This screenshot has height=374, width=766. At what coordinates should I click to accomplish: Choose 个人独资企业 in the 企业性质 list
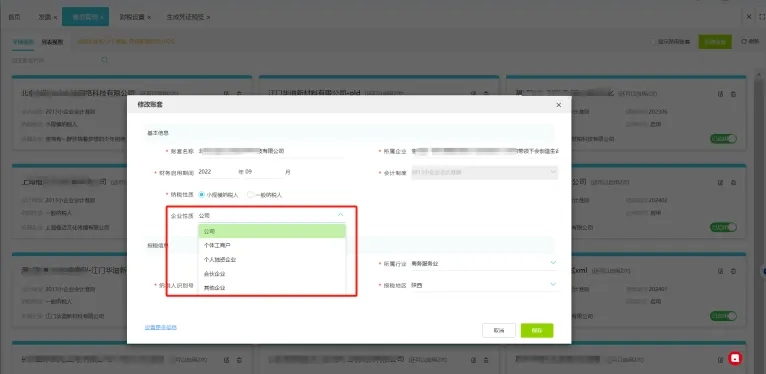pyautogui.click(x=272, y=259)
